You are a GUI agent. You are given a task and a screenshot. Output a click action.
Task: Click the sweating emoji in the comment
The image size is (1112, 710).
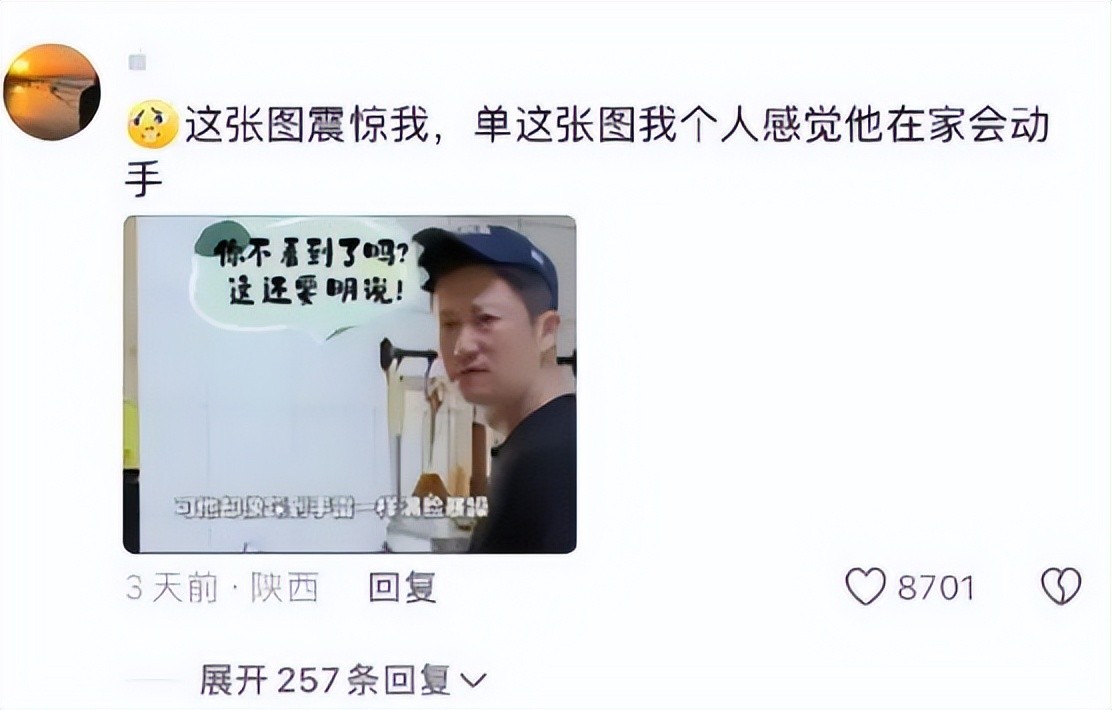(x=153, y=126)
